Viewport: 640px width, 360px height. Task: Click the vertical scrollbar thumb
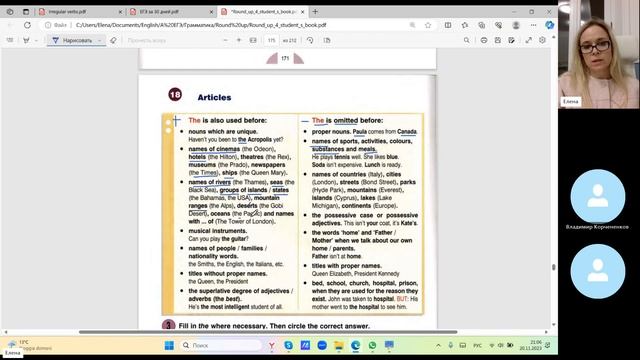tap(553, 267)
